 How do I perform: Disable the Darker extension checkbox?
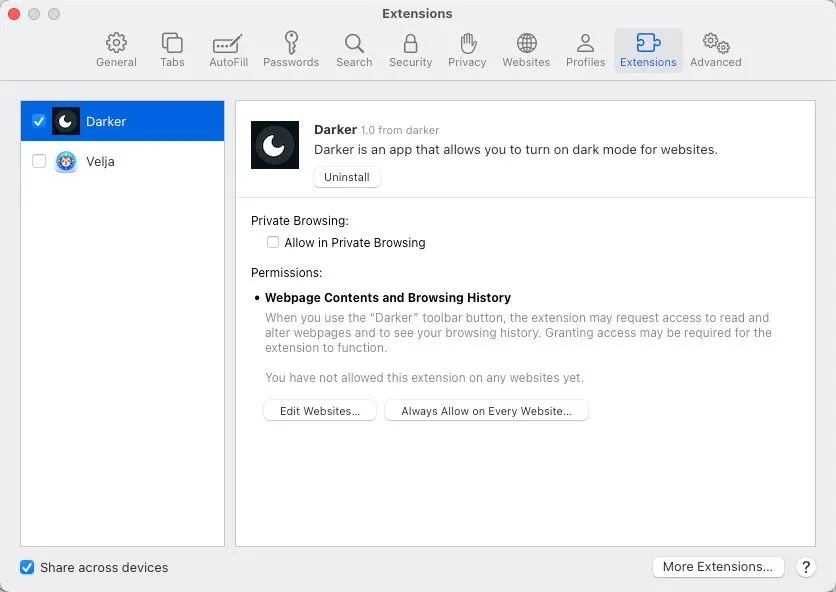point(38,121)
